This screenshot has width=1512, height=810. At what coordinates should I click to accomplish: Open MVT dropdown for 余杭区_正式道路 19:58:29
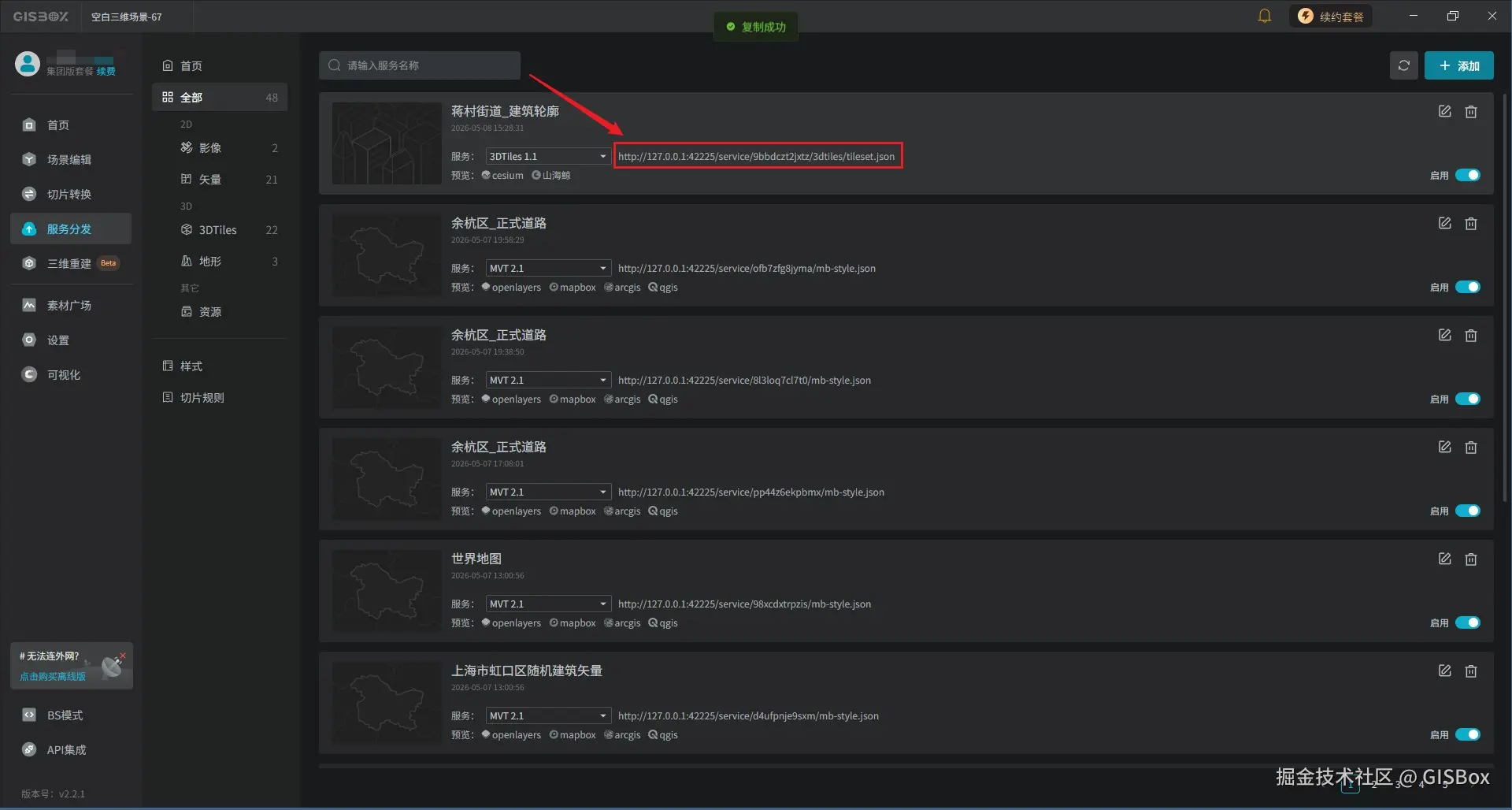pos(548,268)
